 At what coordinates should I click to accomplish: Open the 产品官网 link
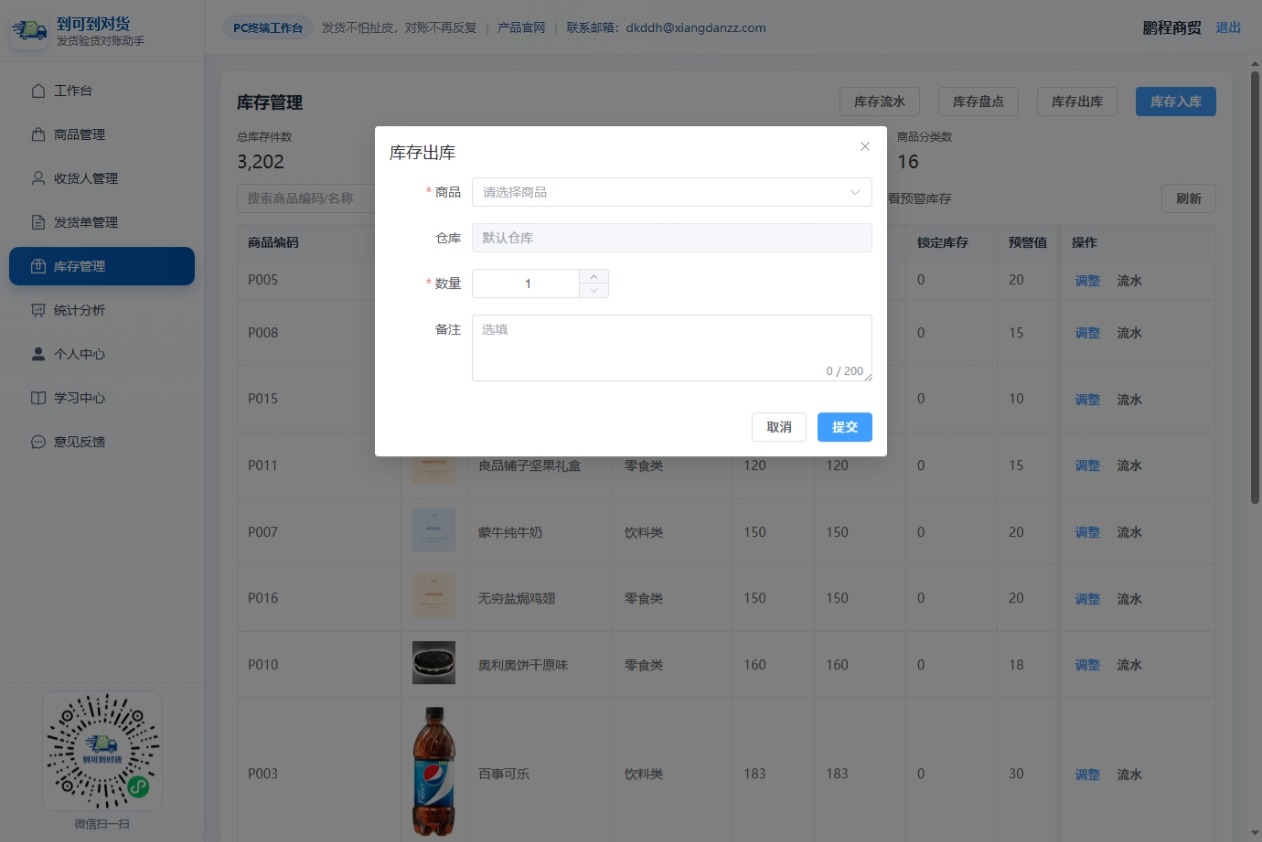click(x=521, y=28)
